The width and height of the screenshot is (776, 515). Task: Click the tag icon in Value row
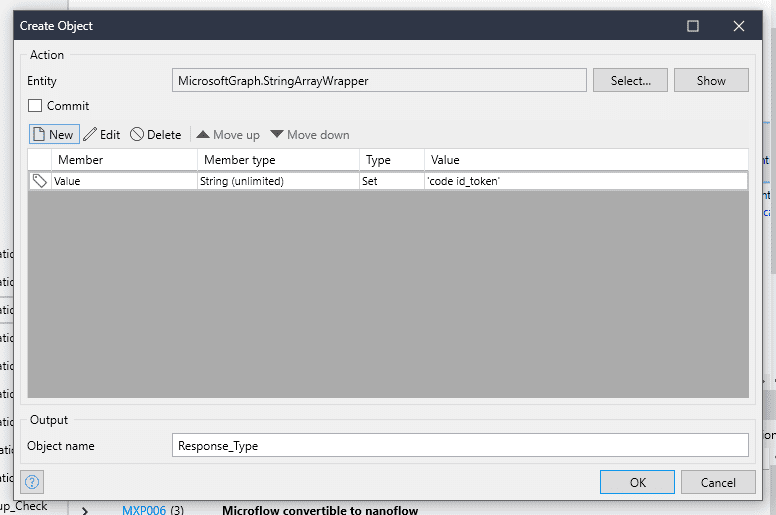pos(39,181)
